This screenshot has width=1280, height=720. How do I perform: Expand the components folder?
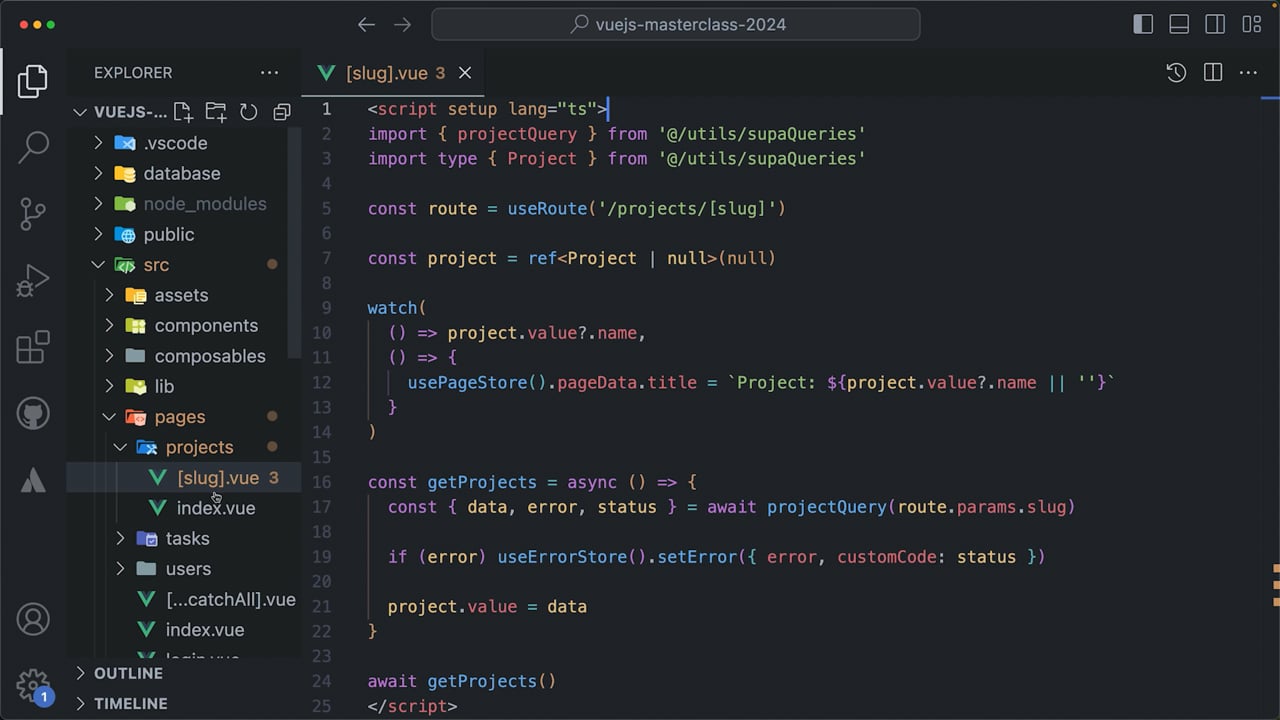click(x=109, y=326)
